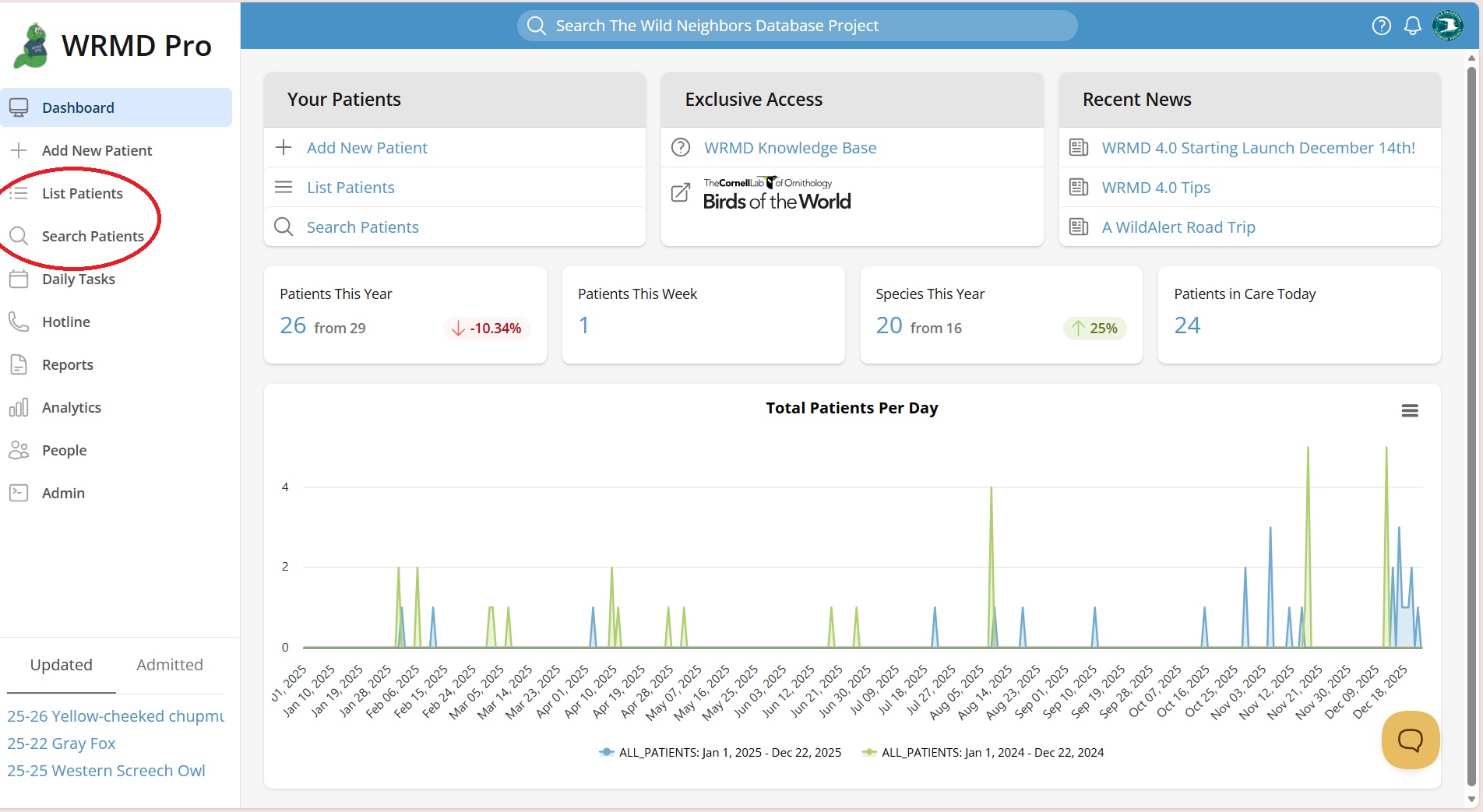Switch to the Updated tab
The width and height of the screenshot is (1483, 812).
[62, 665]
